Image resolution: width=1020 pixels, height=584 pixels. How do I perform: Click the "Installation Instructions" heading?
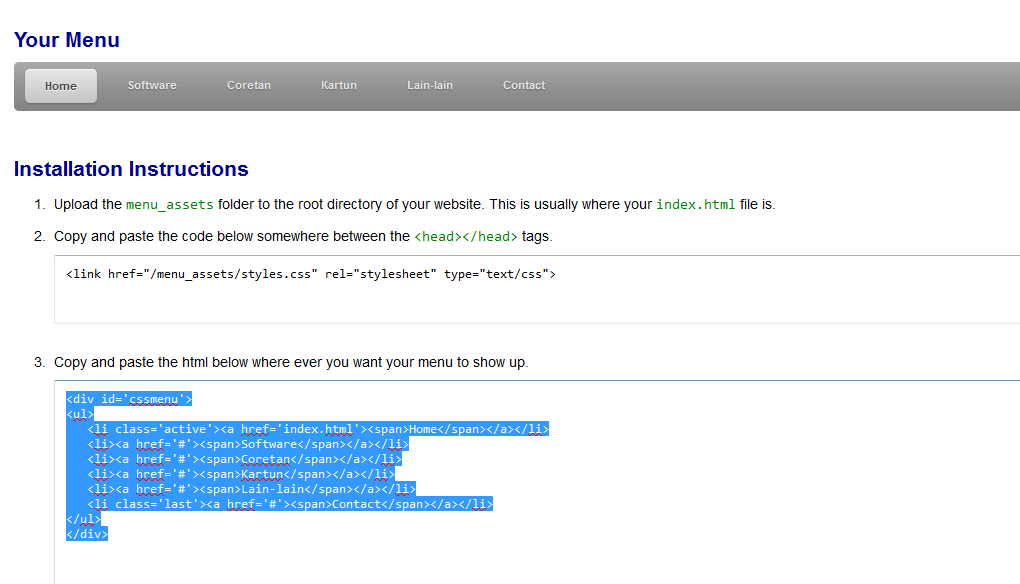[x=131, y=169]
